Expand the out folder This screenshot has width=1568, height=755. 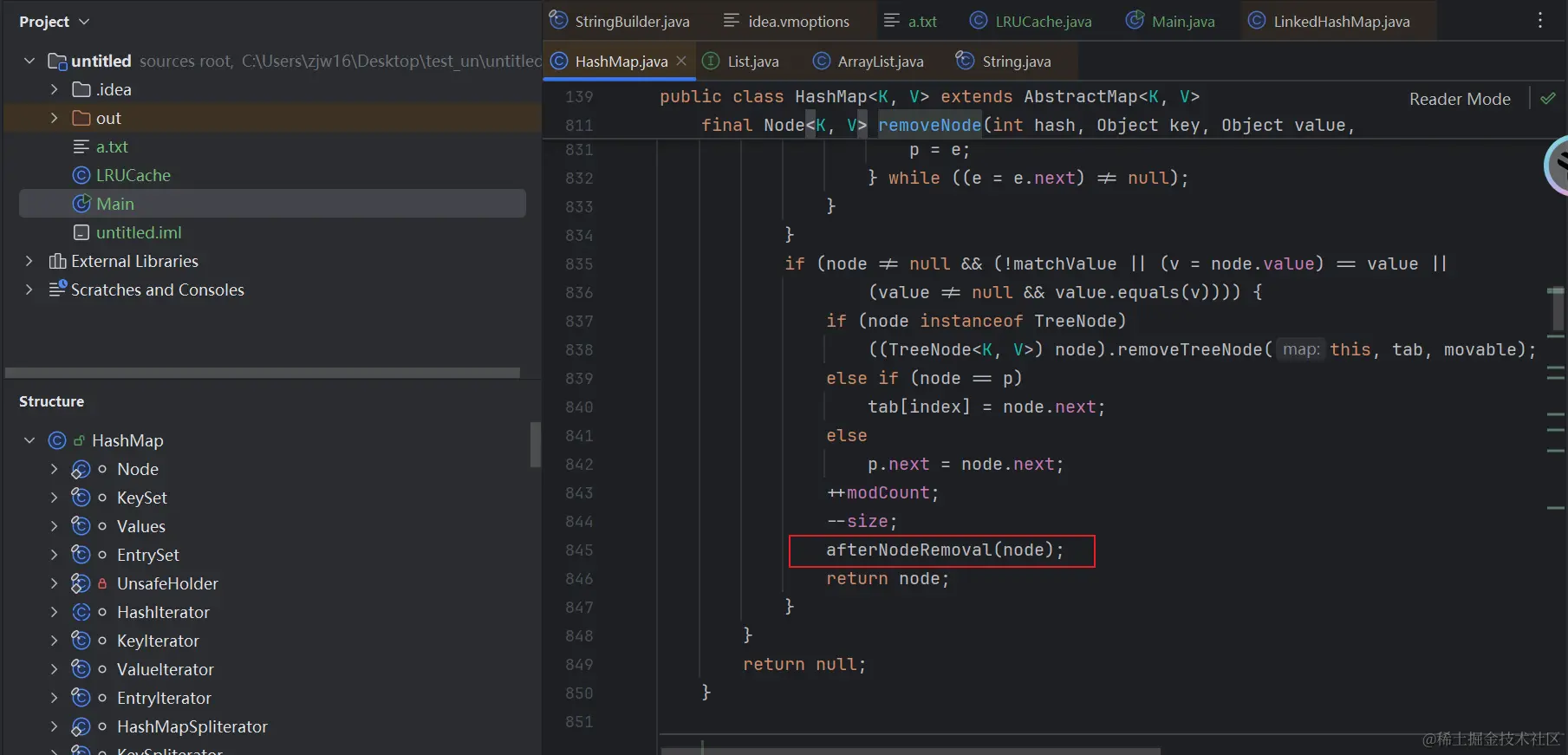tap(54, 118)
